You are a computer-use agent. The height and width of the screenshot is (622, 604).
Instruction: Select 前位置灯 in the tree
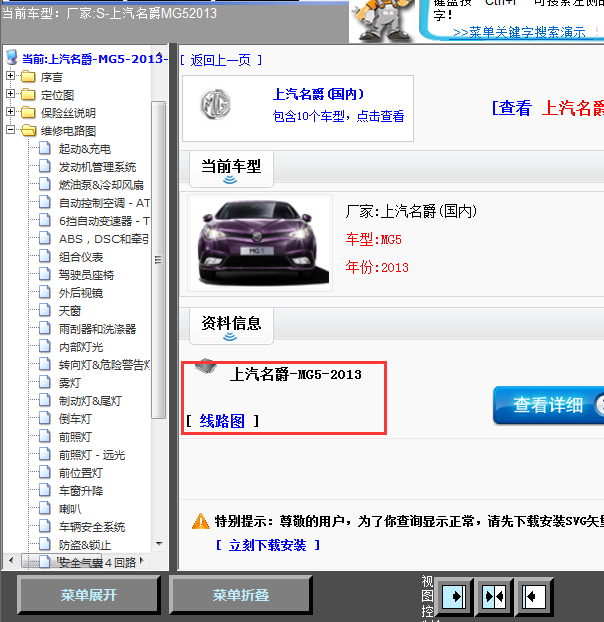click(81, 472)
